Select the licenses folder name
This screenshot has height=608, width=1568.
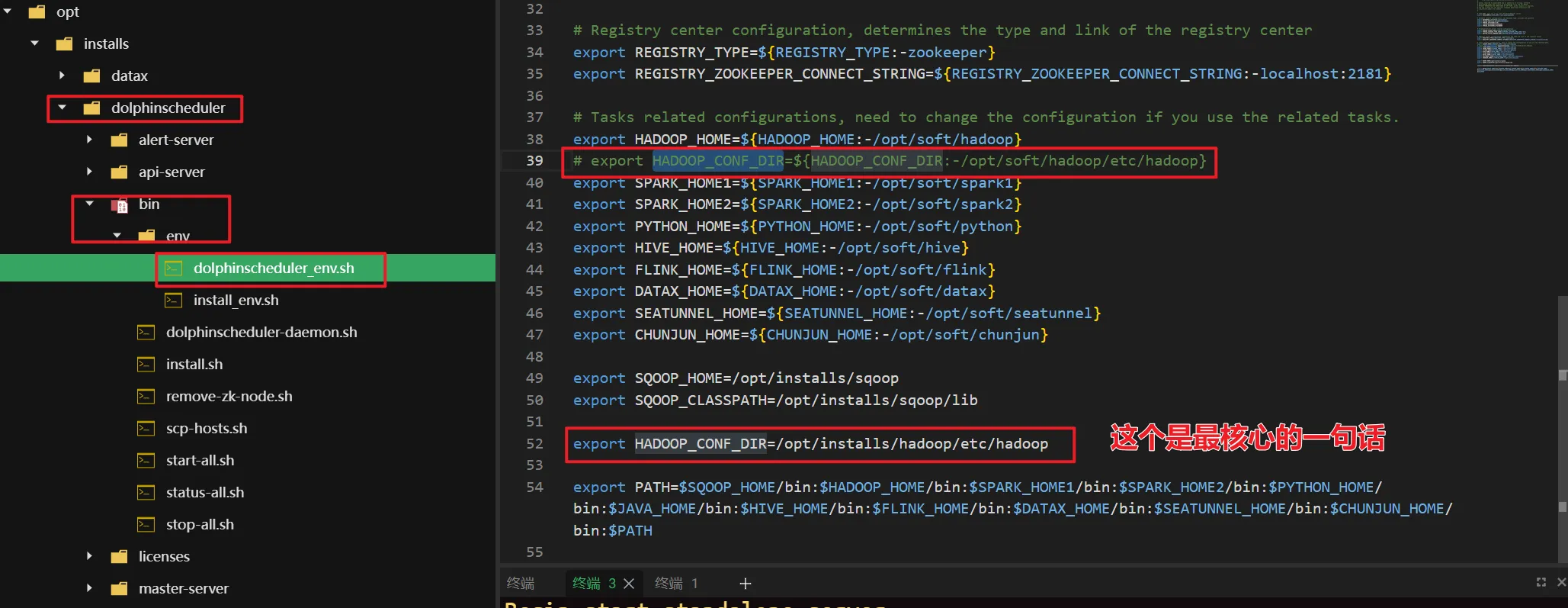point(164,556)
